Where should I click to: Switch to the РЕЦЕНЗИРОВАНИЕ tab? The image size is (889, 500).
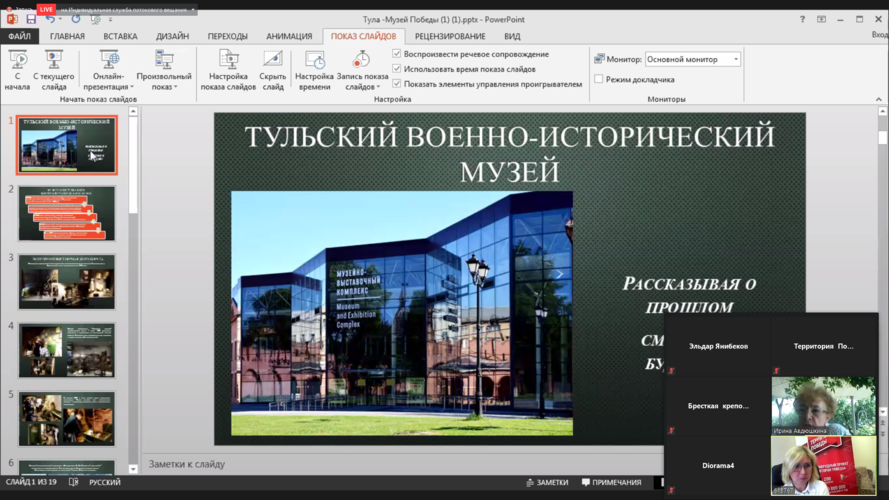click(450, 36)
